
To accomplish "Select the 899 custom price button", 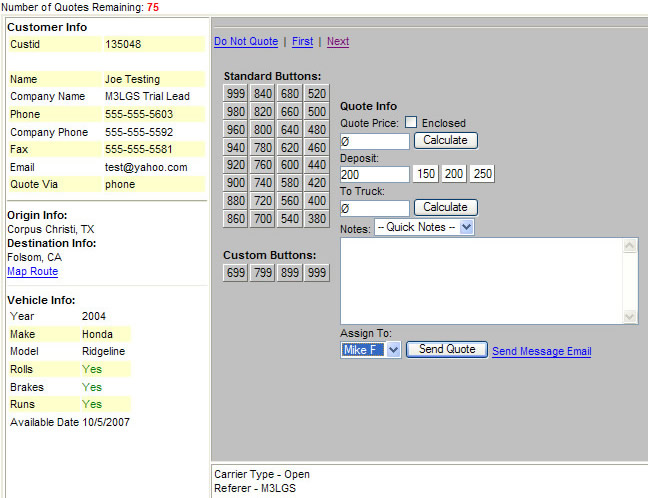I will pyautogui.click(x=290, y=273).
